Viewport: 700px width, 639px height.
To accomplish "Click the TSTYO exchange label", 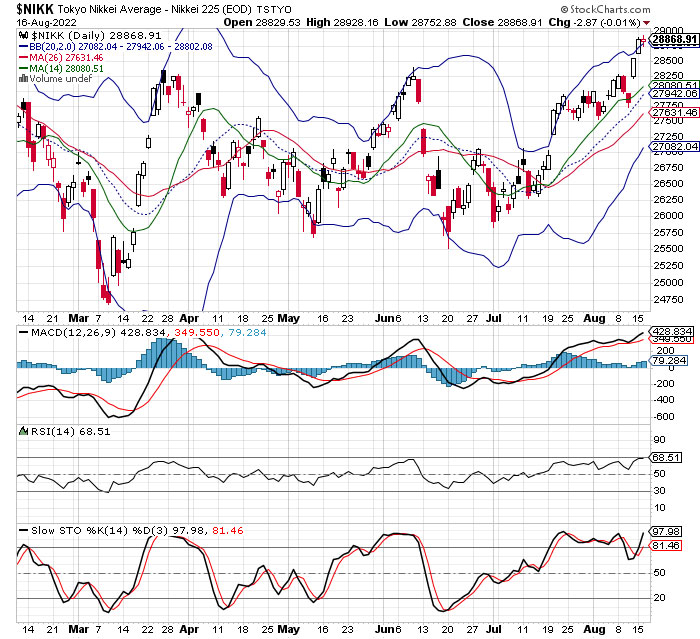I will pos(274,9).
